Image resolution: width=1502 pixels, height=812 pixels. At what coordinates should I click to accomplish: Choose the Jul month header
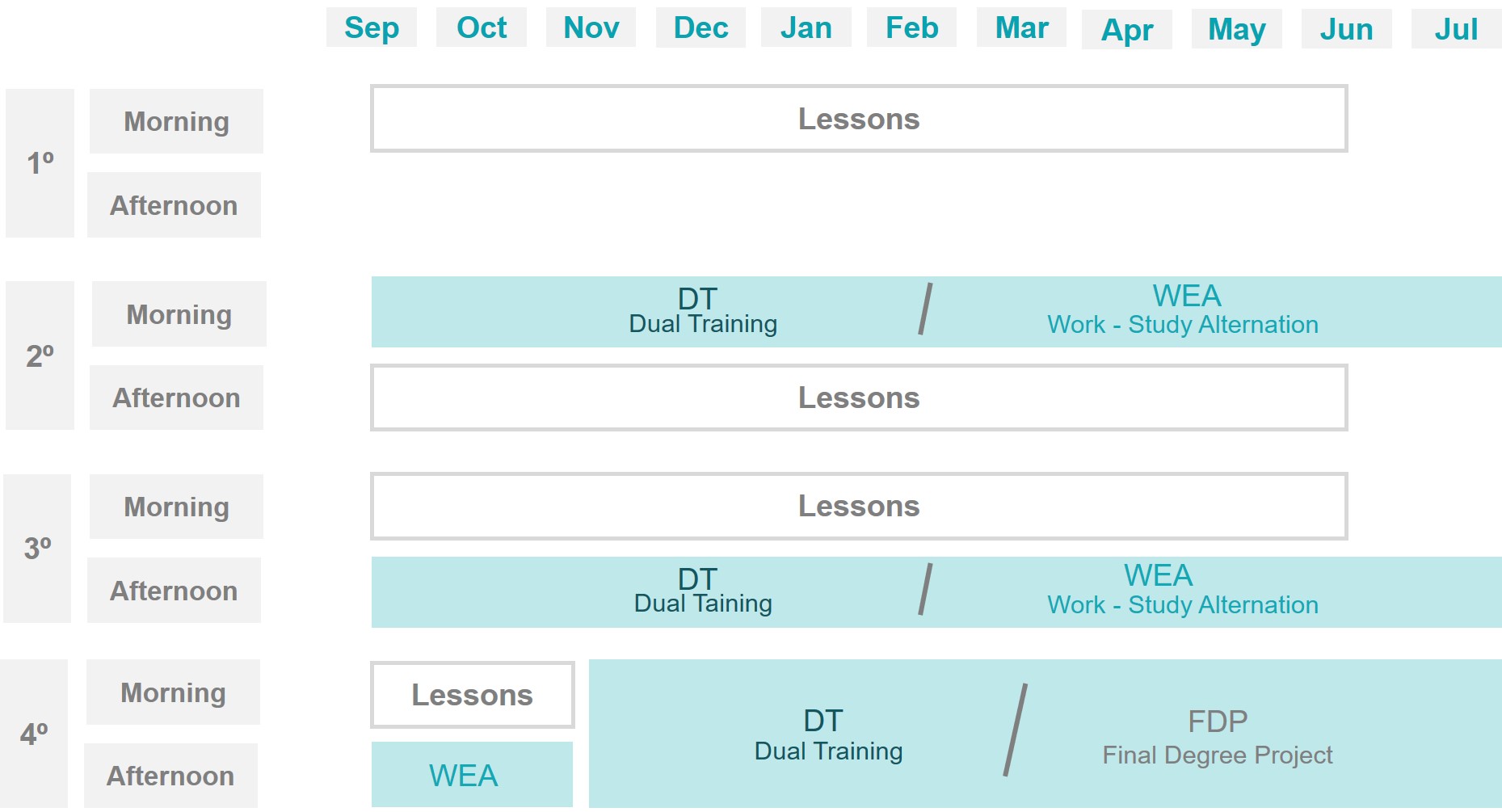[1456, 29]
